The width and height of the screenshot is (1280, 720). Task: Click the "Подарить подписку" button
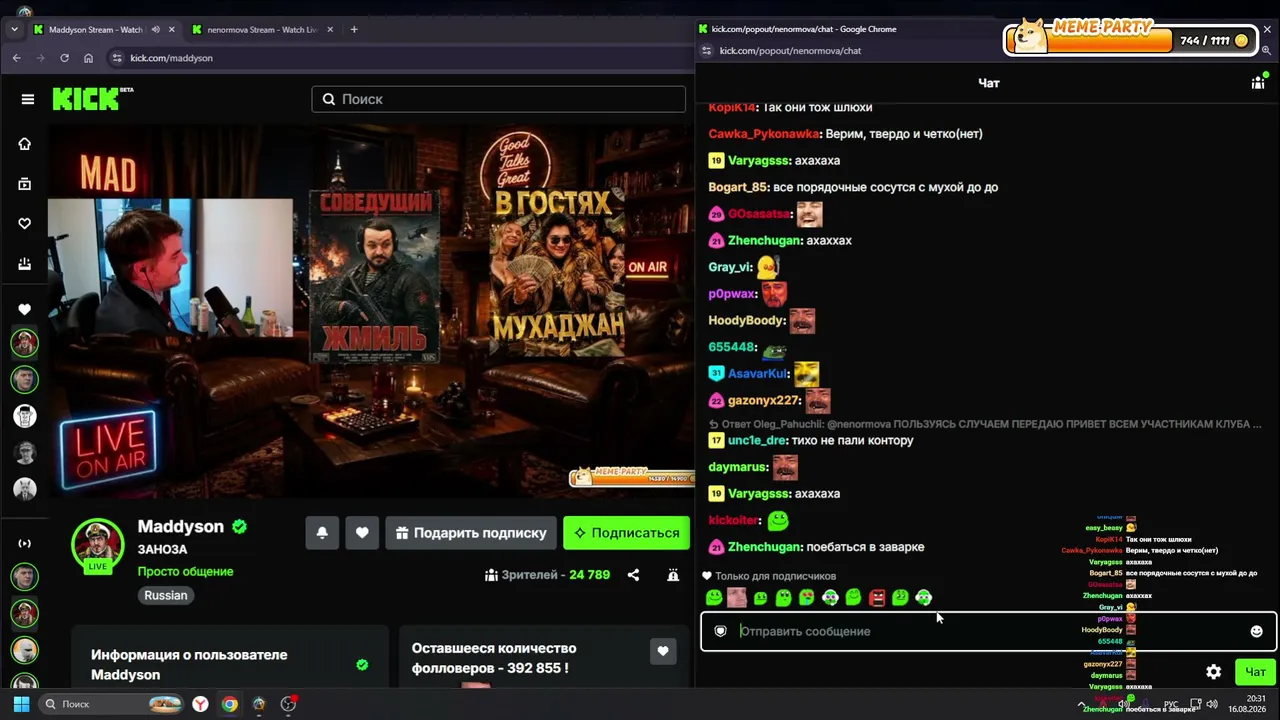469,533
